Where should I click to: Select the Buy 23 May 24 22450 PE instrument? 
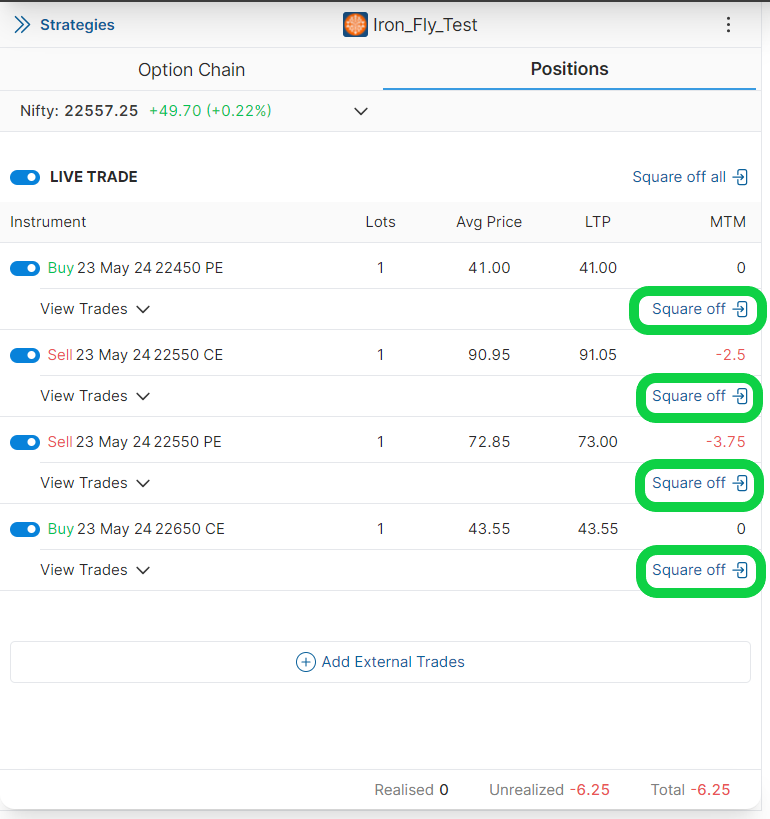135,268
